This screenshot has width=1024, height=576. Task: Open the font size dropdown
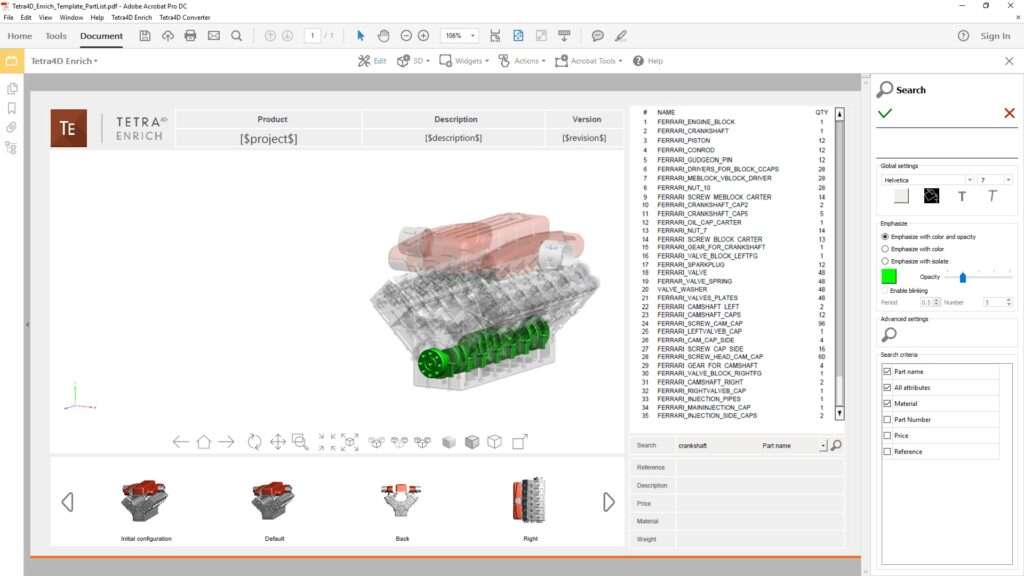[x=1008, y=180]
